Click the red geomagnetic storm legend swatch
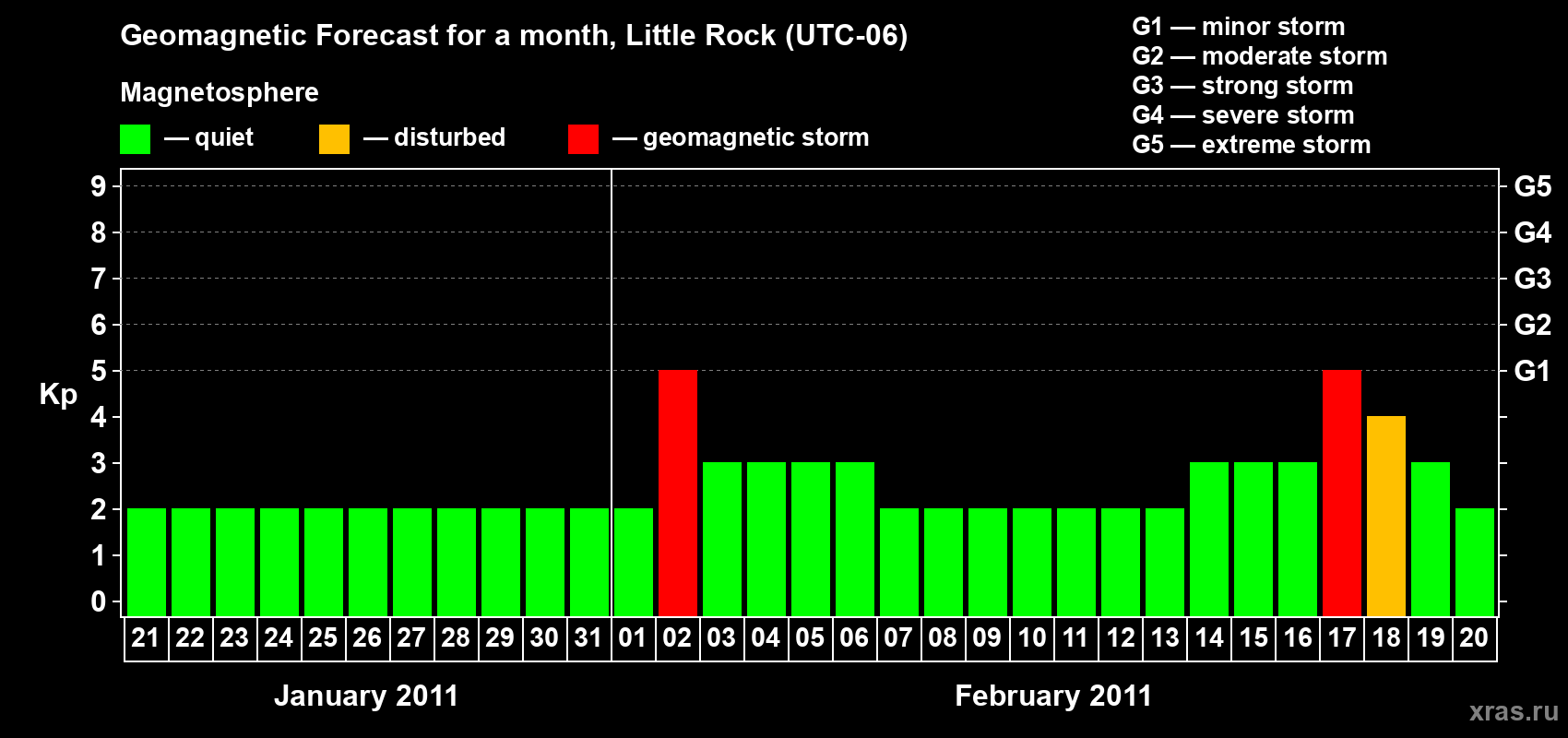 583,139
